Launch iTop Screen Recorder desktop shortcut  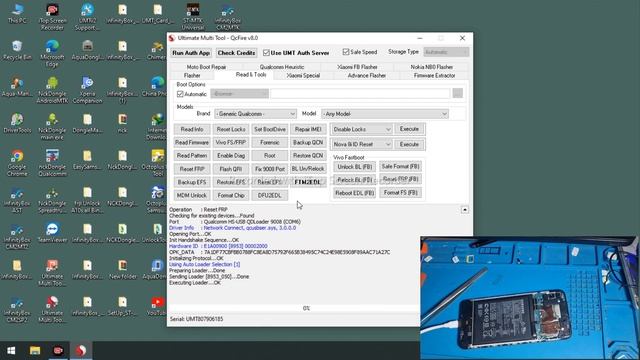[52, 17]
